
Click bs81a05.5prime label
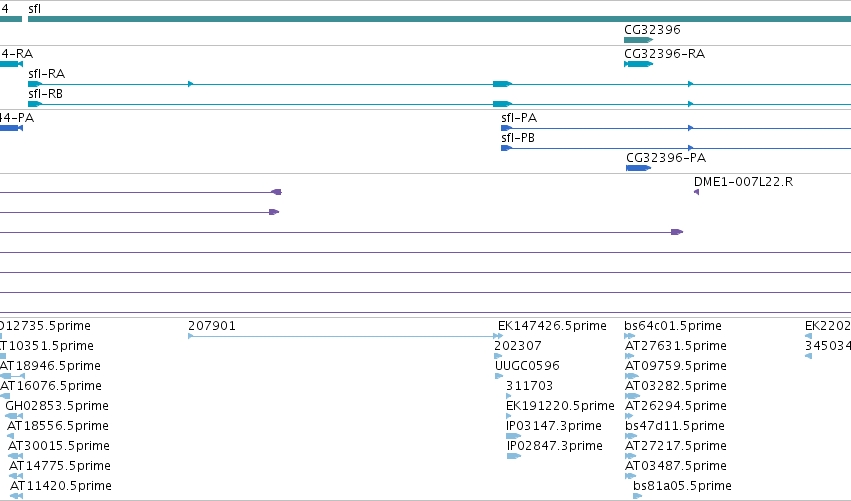tap(682, 486)
